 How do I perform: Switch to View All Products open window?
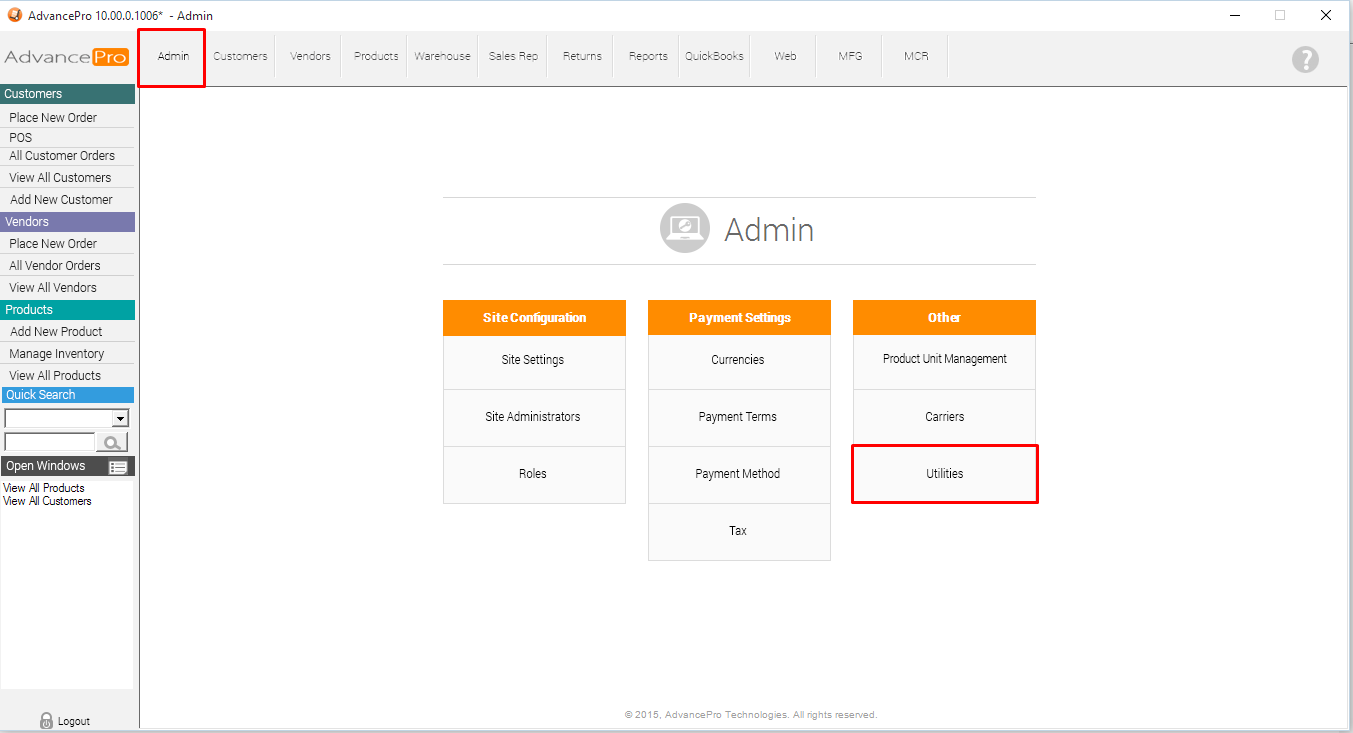(x=44, y=488)
